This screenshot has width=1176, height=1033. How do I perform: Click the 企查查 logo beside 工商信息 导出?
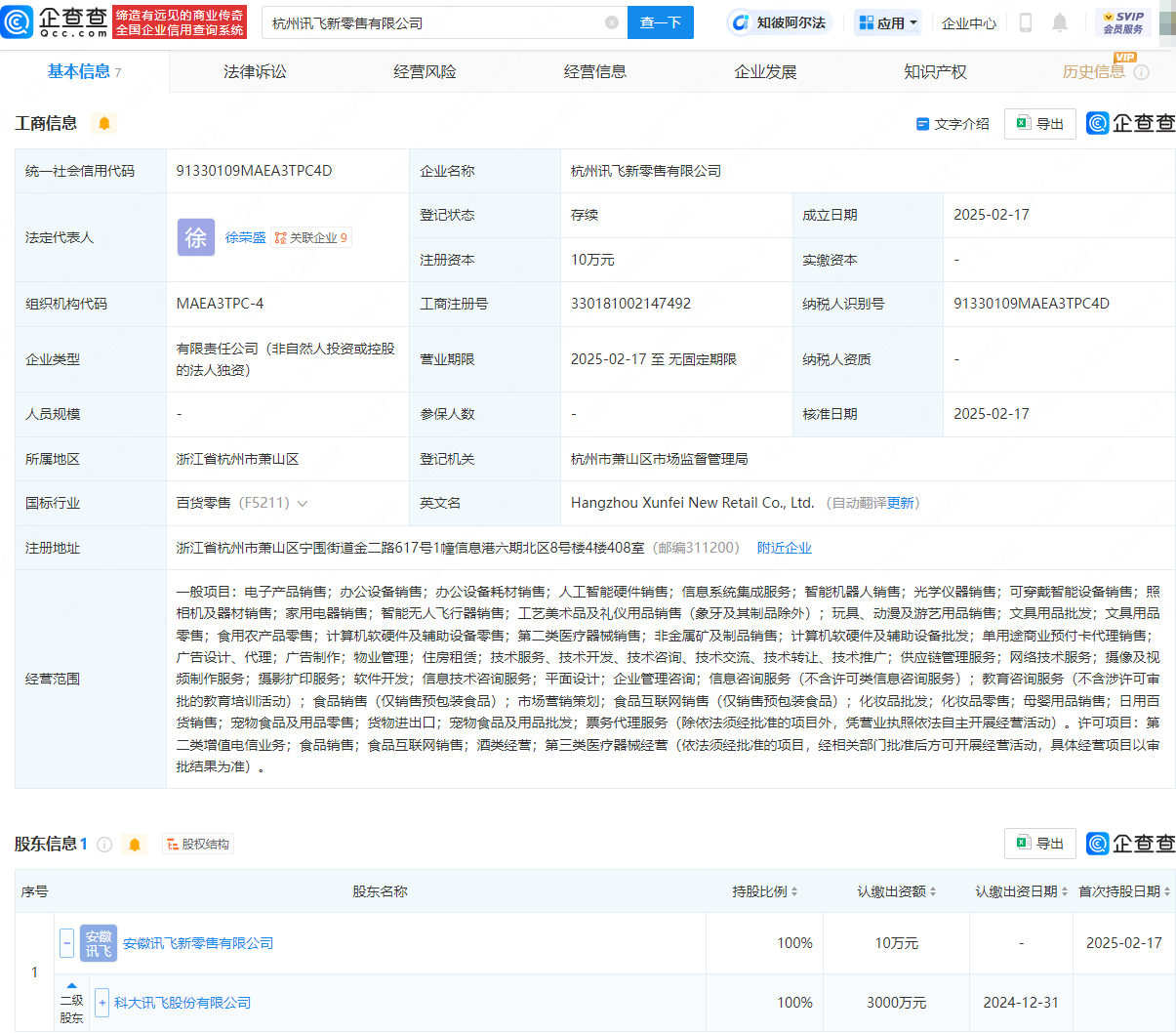click(1130, 123)
